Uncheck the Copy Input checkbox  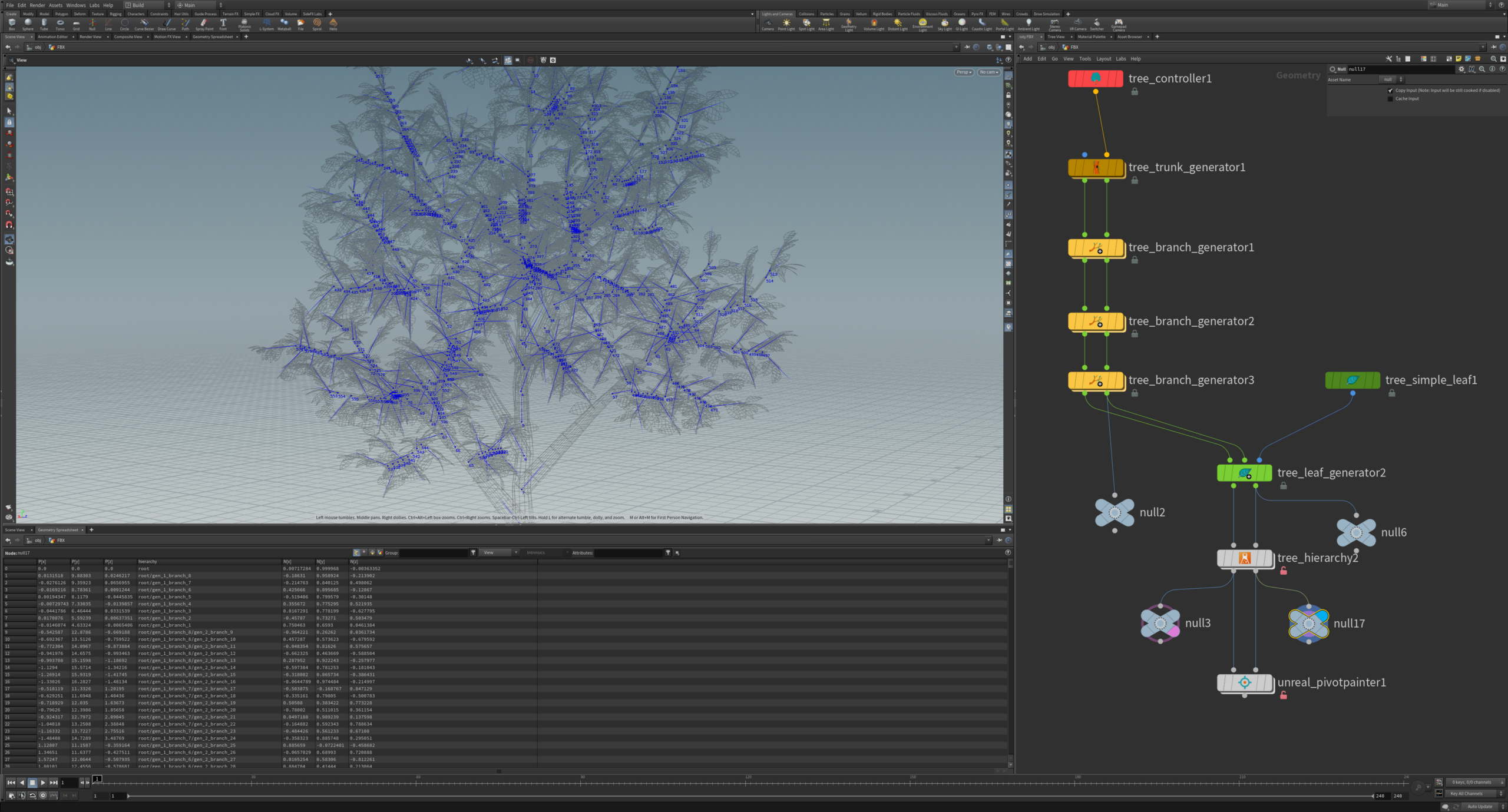(x=1391, y=91)
